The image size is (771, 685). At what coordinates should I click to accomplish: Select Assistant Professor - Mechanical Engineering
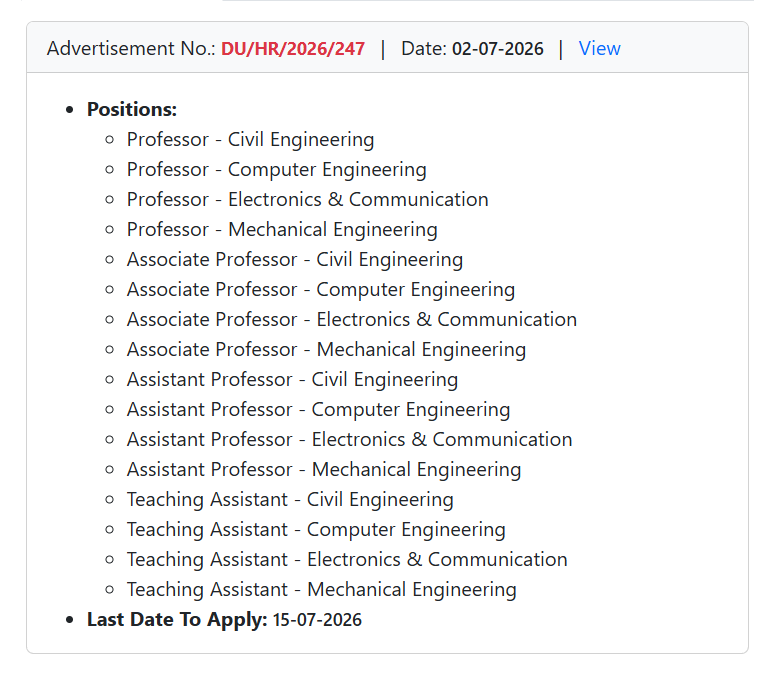324,470
